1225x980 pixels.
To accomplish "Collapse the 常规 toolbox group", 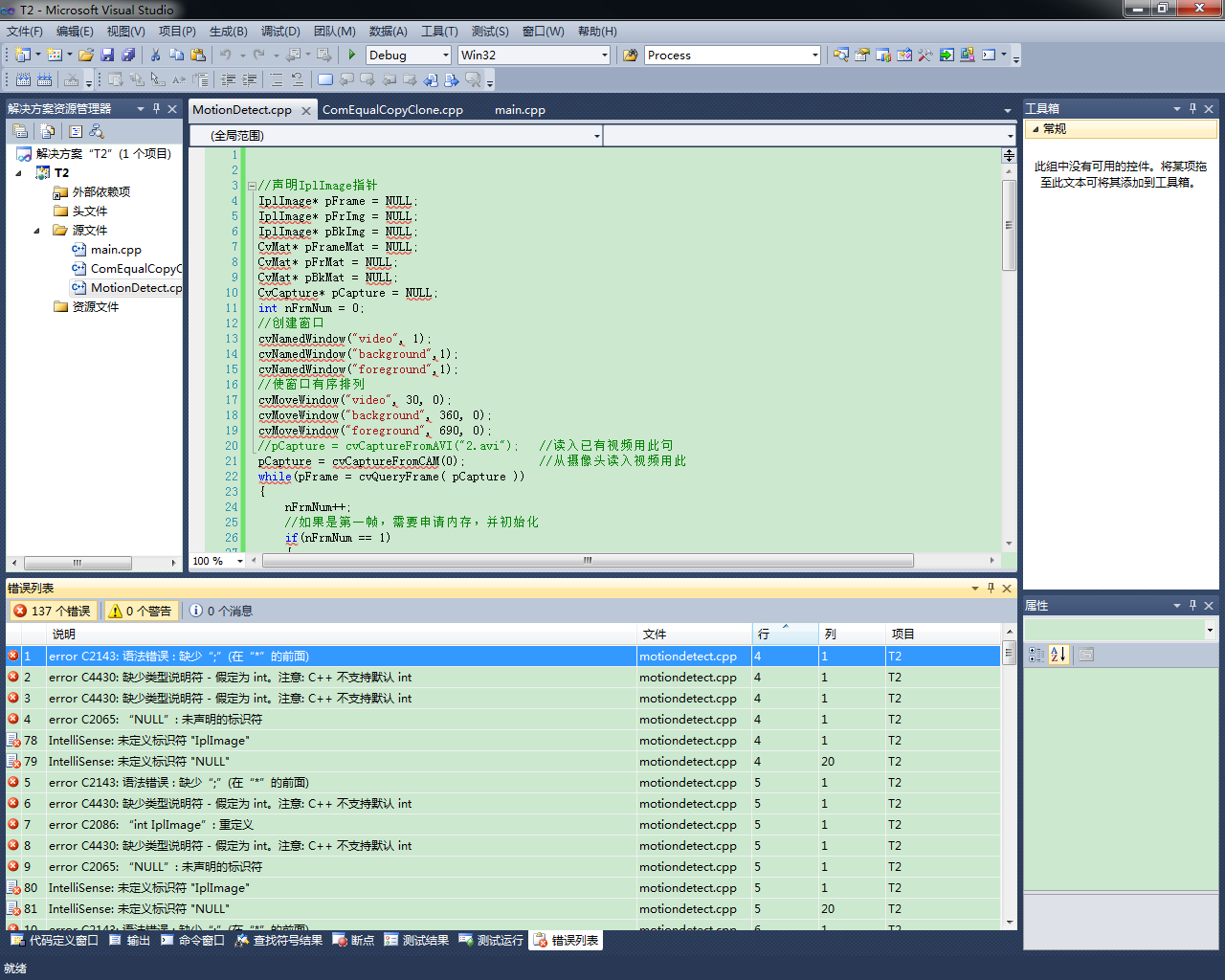I will tap(1035, 129).
